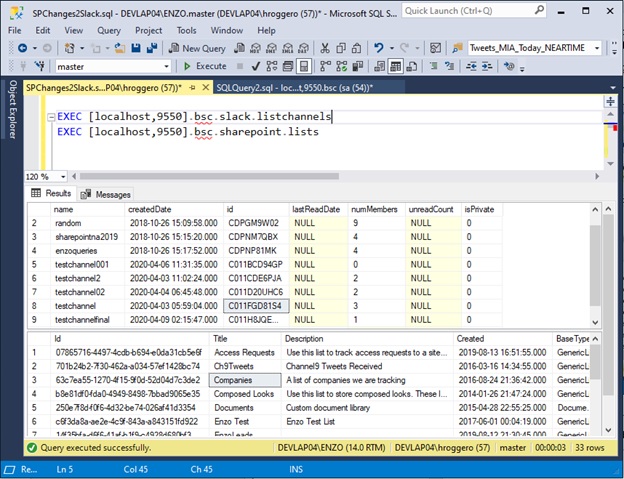The width and height of the screenshot is (624, 479).
Task: Select Results to Text icon
Action: point(379,66)
